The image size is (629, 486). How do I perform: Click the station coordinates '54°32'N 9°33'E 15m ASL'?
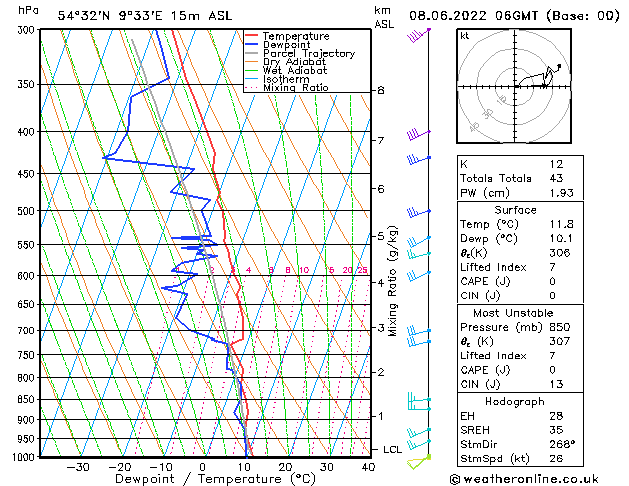pos(145,16)
